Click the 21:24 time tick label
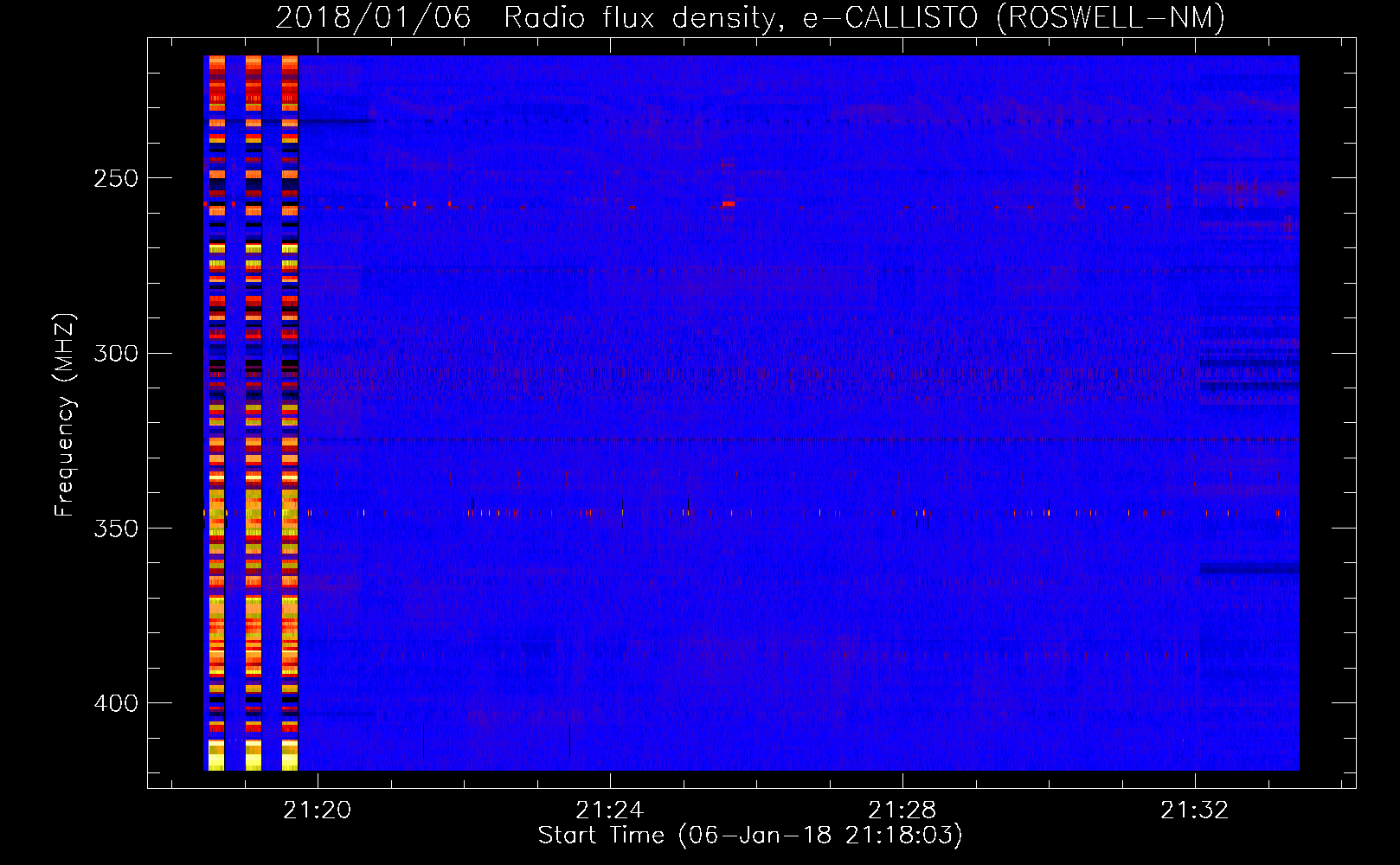The image size is (1400, 865). click(x=610, y=811)
